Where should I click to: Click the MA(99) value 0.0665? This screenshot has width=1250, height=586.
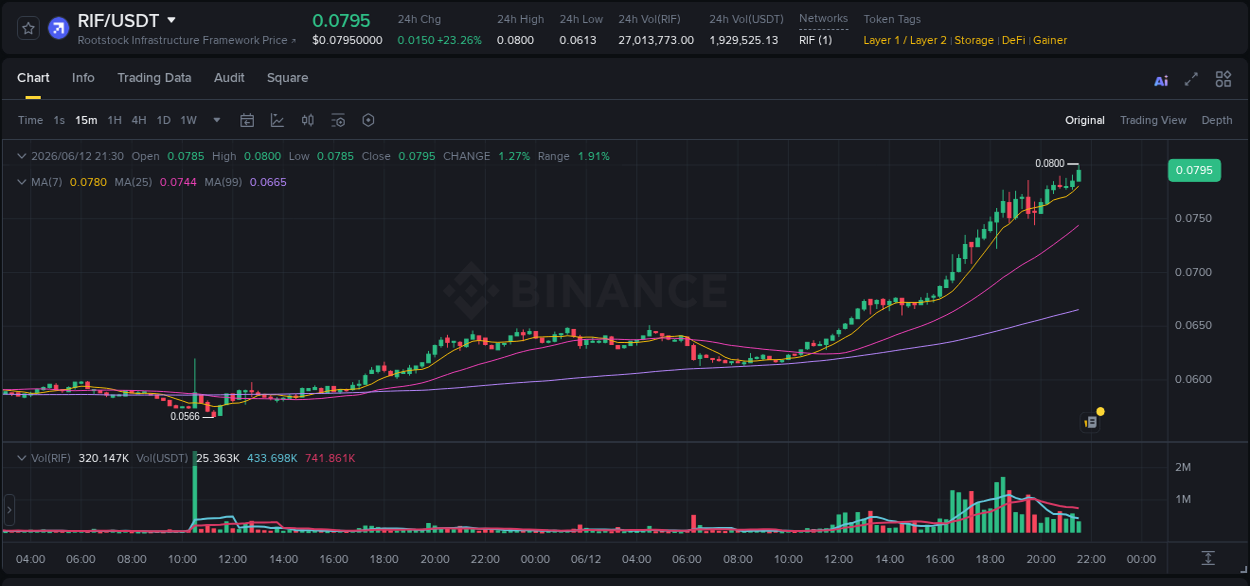pyautogui.click(x=267, y=182)
